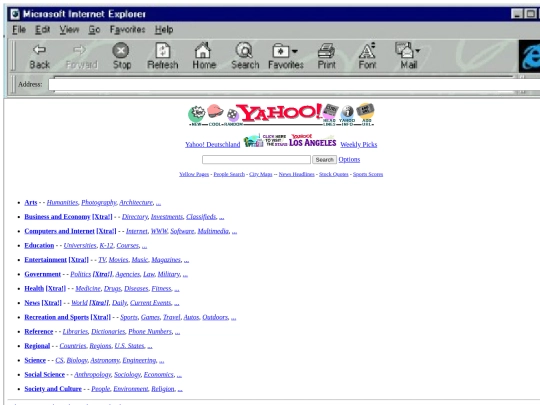Open the Stock Quotes link
Viewport: 540px width, 405px height.
[x=334, y=174]
